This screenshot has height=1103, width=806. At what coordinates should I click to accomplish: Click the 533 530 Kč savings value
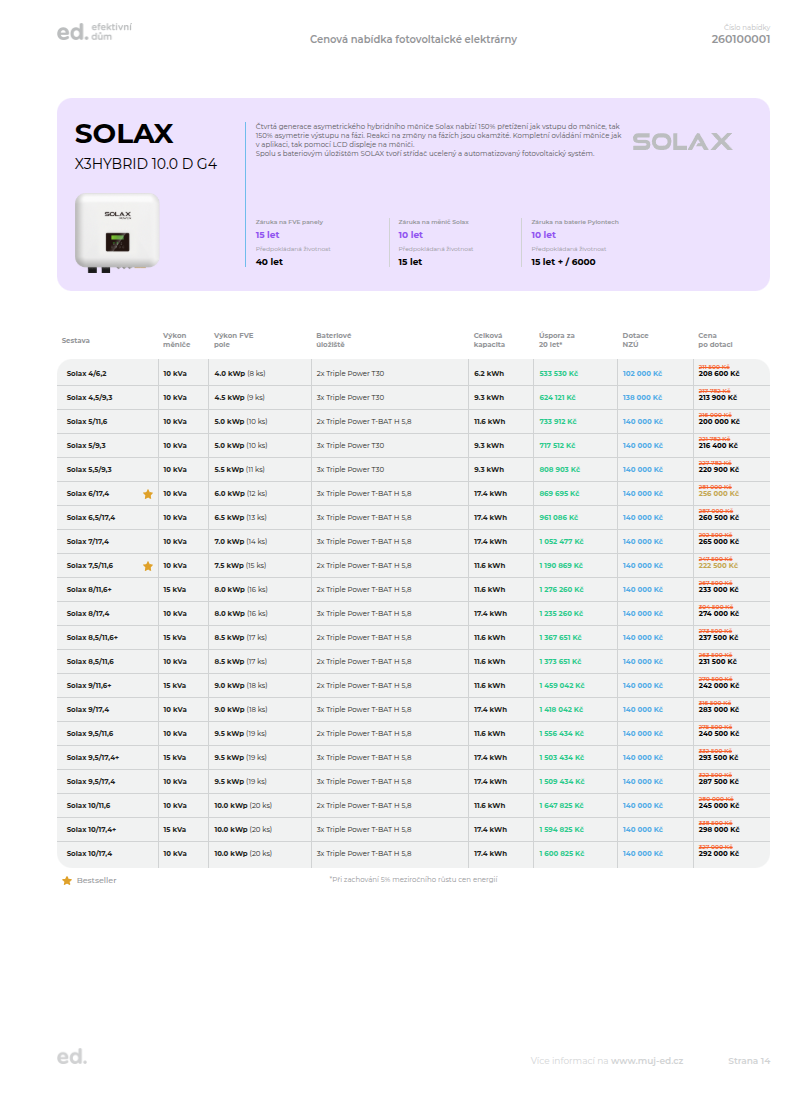click(x=559, y=373)
